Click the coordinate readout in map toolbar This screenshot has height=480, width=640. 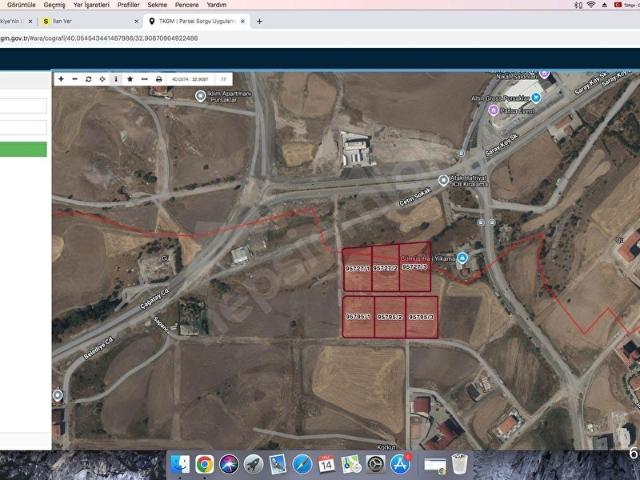click(x=190, y=80)
